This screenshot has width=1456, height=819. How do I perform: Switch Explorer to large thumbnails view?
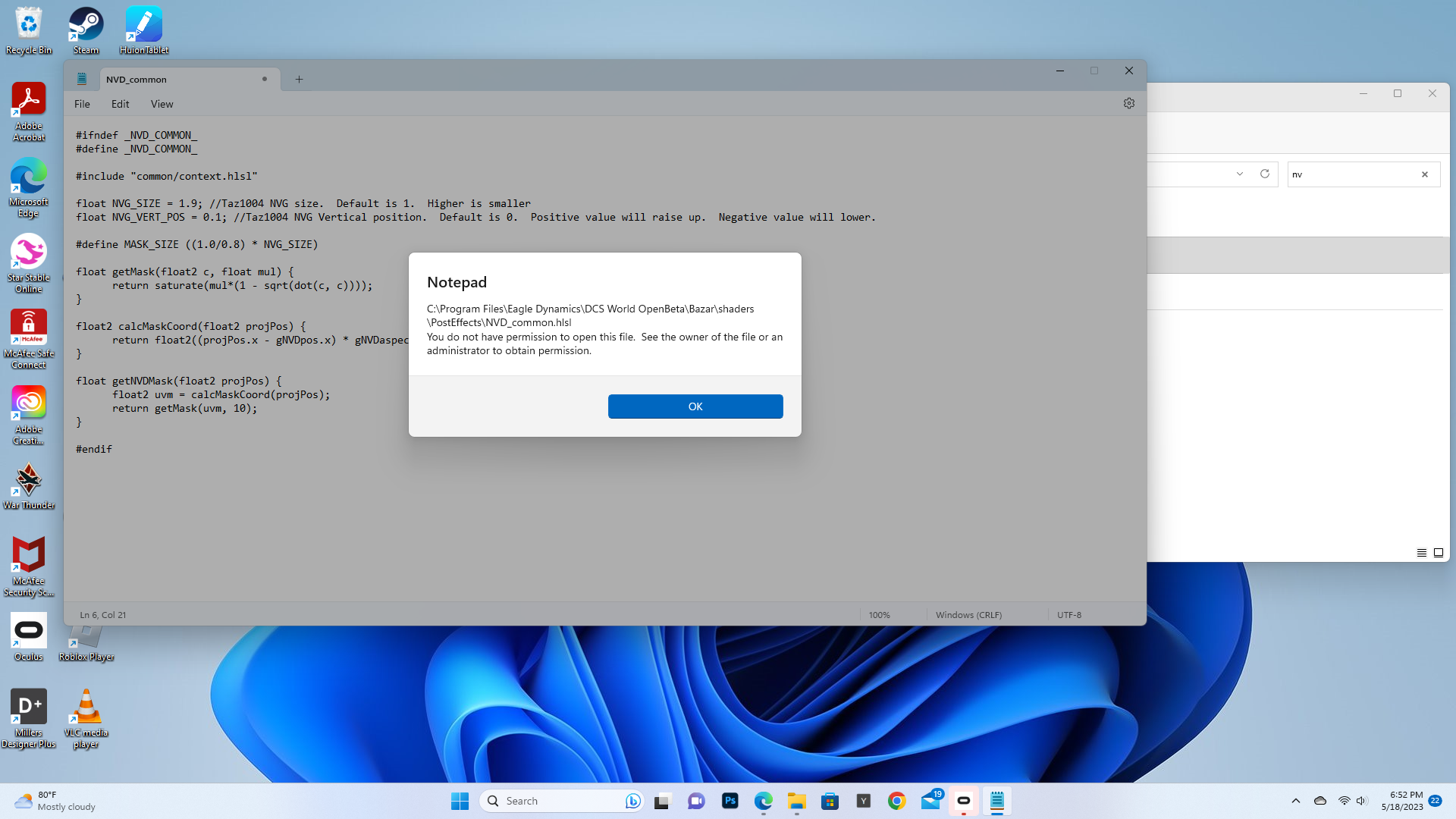[1439, 553]
